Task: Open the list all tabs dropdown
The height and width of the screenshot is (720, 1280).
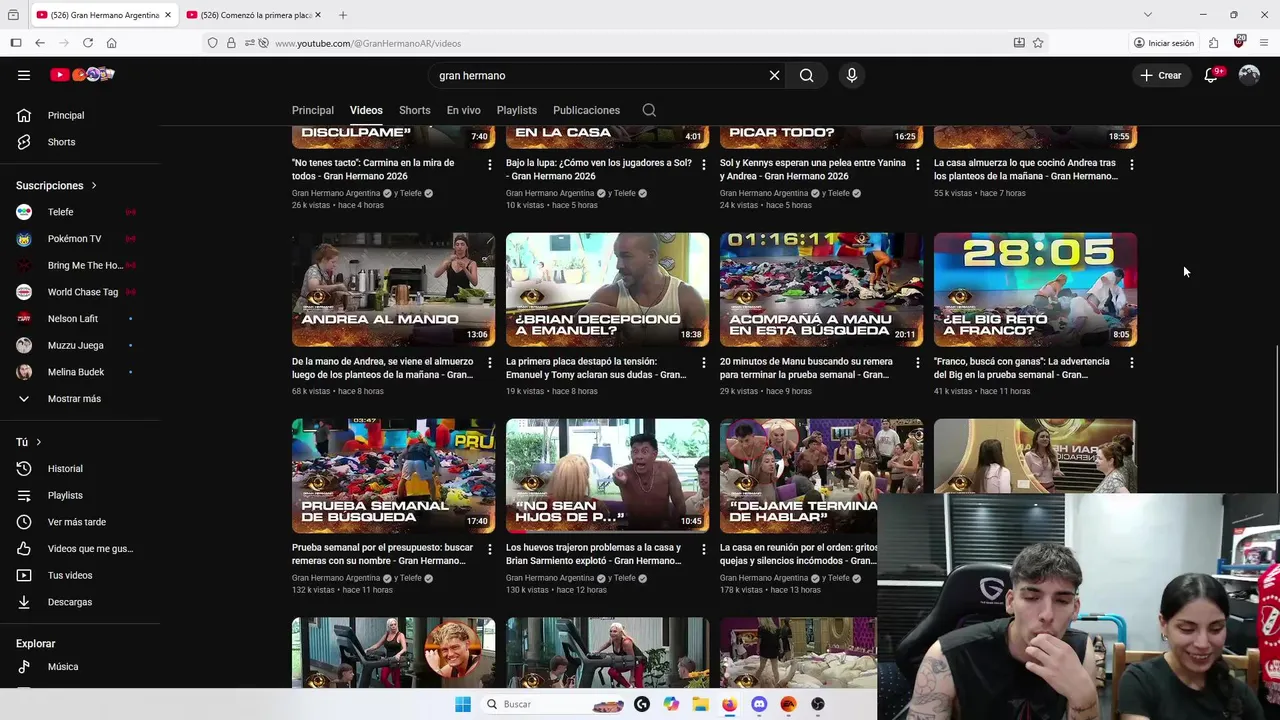Action: pyautogui.click(x=1147, y=15)
